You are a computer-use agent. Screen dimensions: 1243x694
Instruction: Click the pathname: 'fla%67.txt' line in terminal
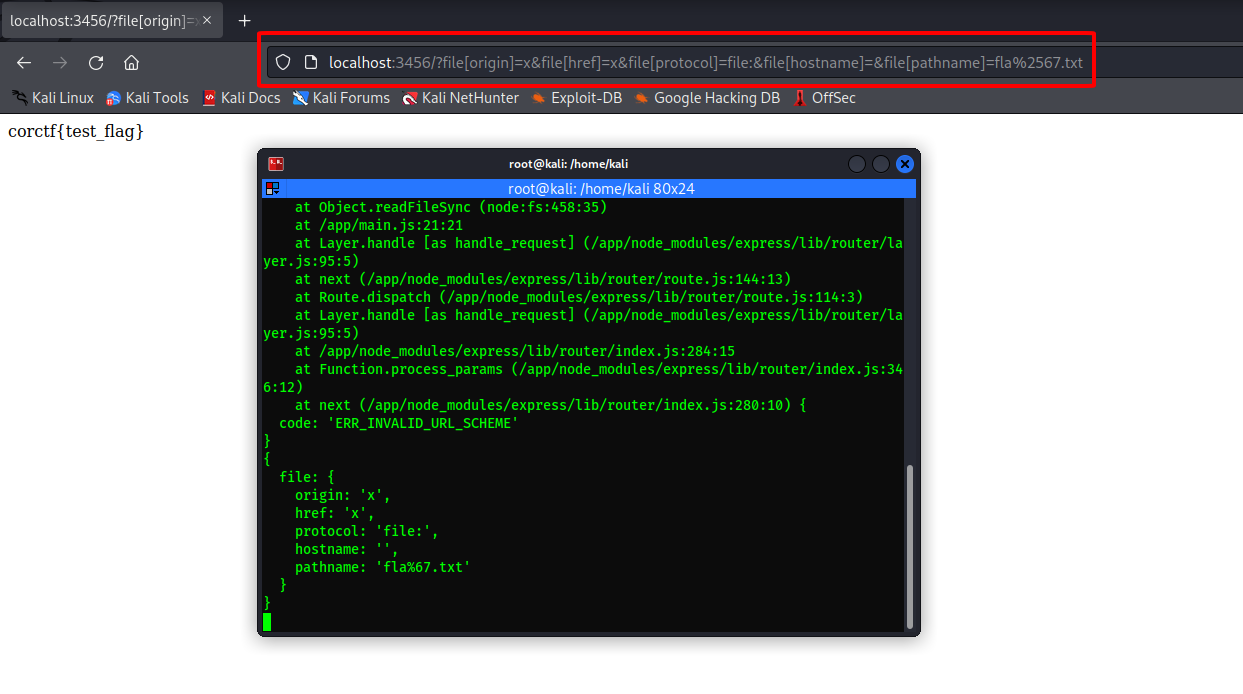tap(383, 567)
